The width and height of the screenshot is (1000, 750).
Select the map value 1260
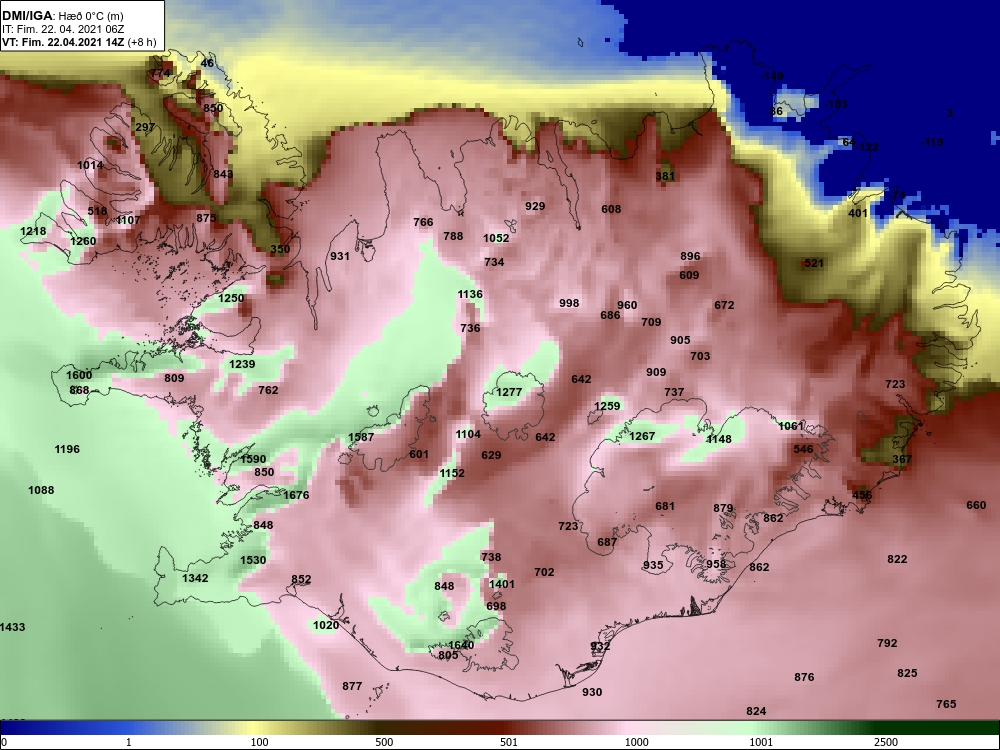pos(83,241)
